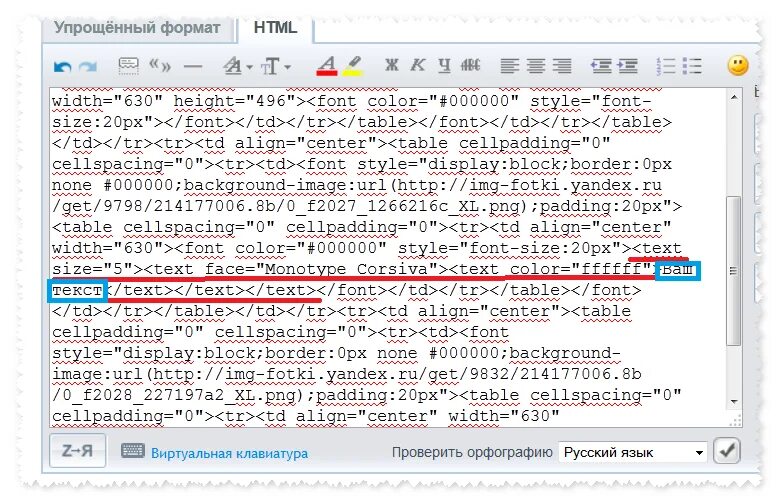The image size is (779, 503).
Task: Insert a cut (spoiler) block
Action: (128, 66)
